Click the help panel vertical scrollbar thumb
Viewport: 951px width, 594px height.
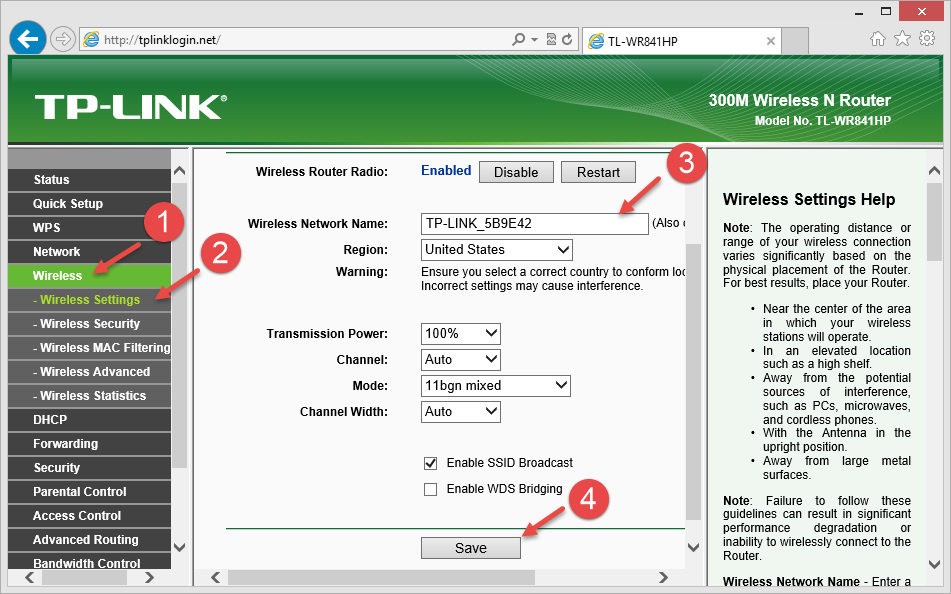click(935, 222)
